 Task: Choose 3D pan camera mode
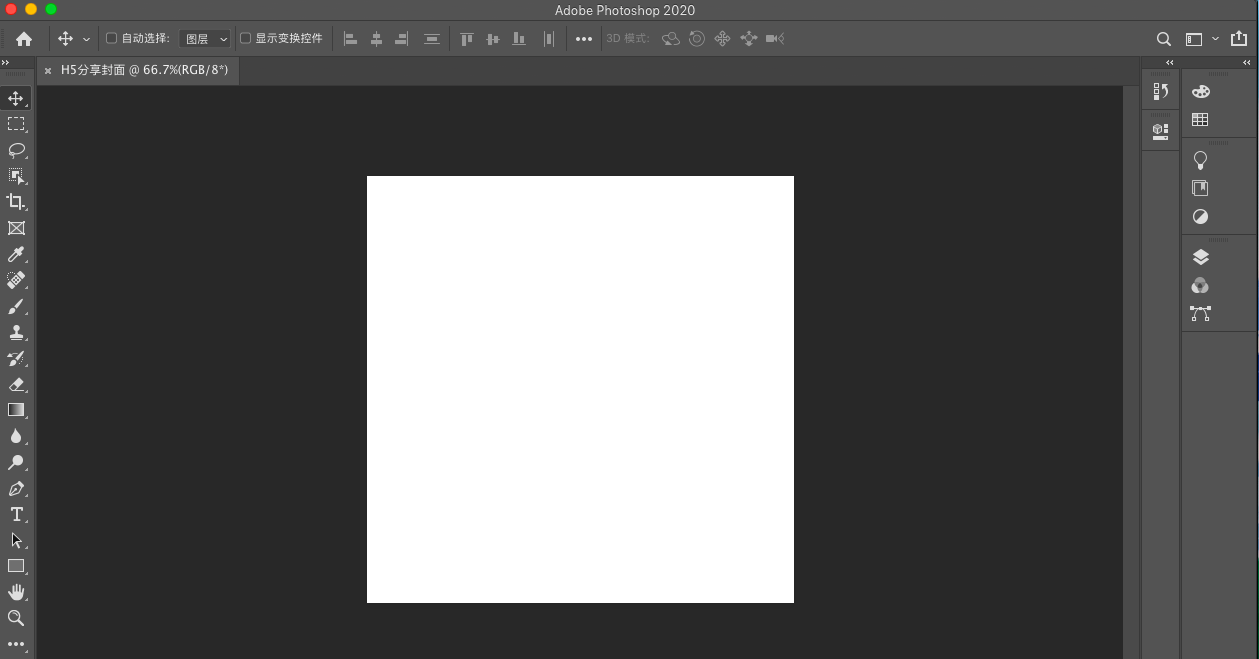[722, 39]
